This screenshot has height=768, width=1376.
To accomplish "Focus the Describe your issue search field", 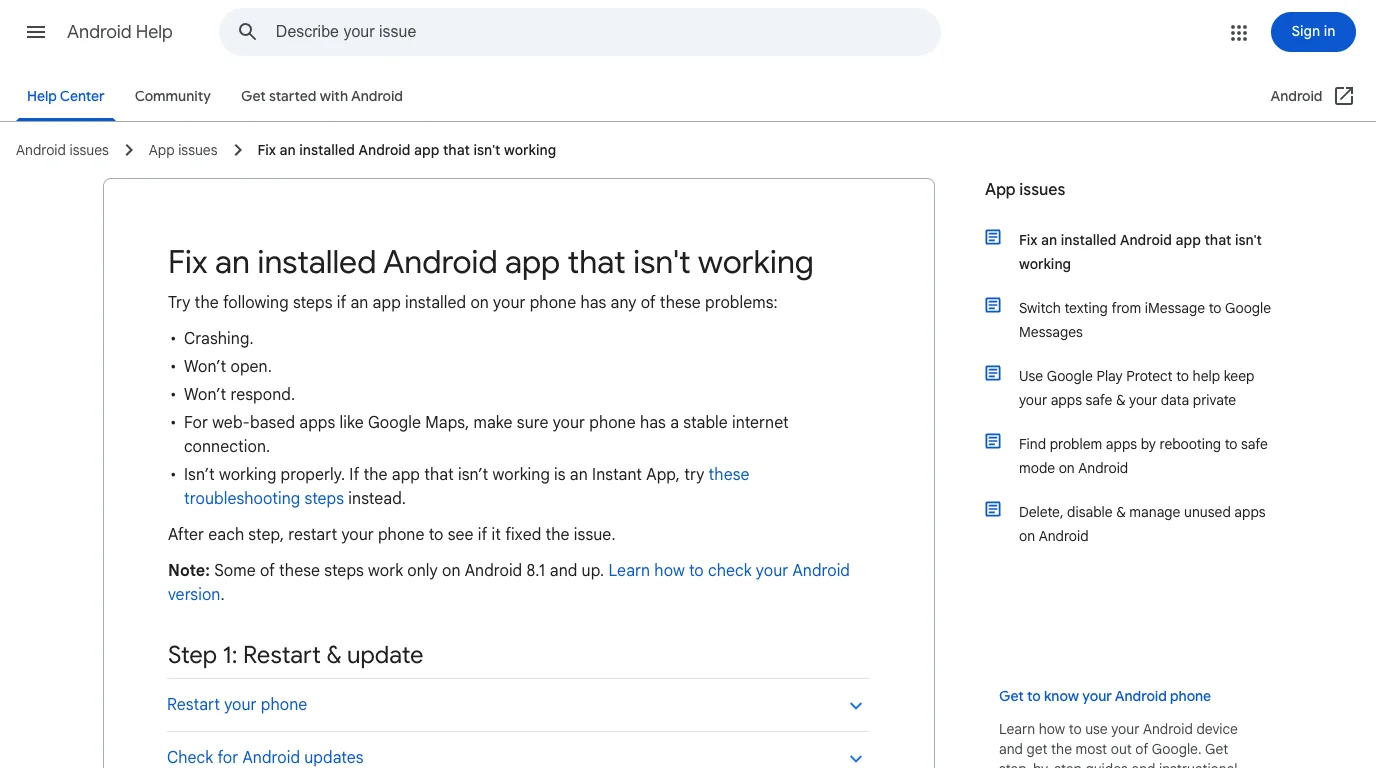I will [x=580, y=32].
